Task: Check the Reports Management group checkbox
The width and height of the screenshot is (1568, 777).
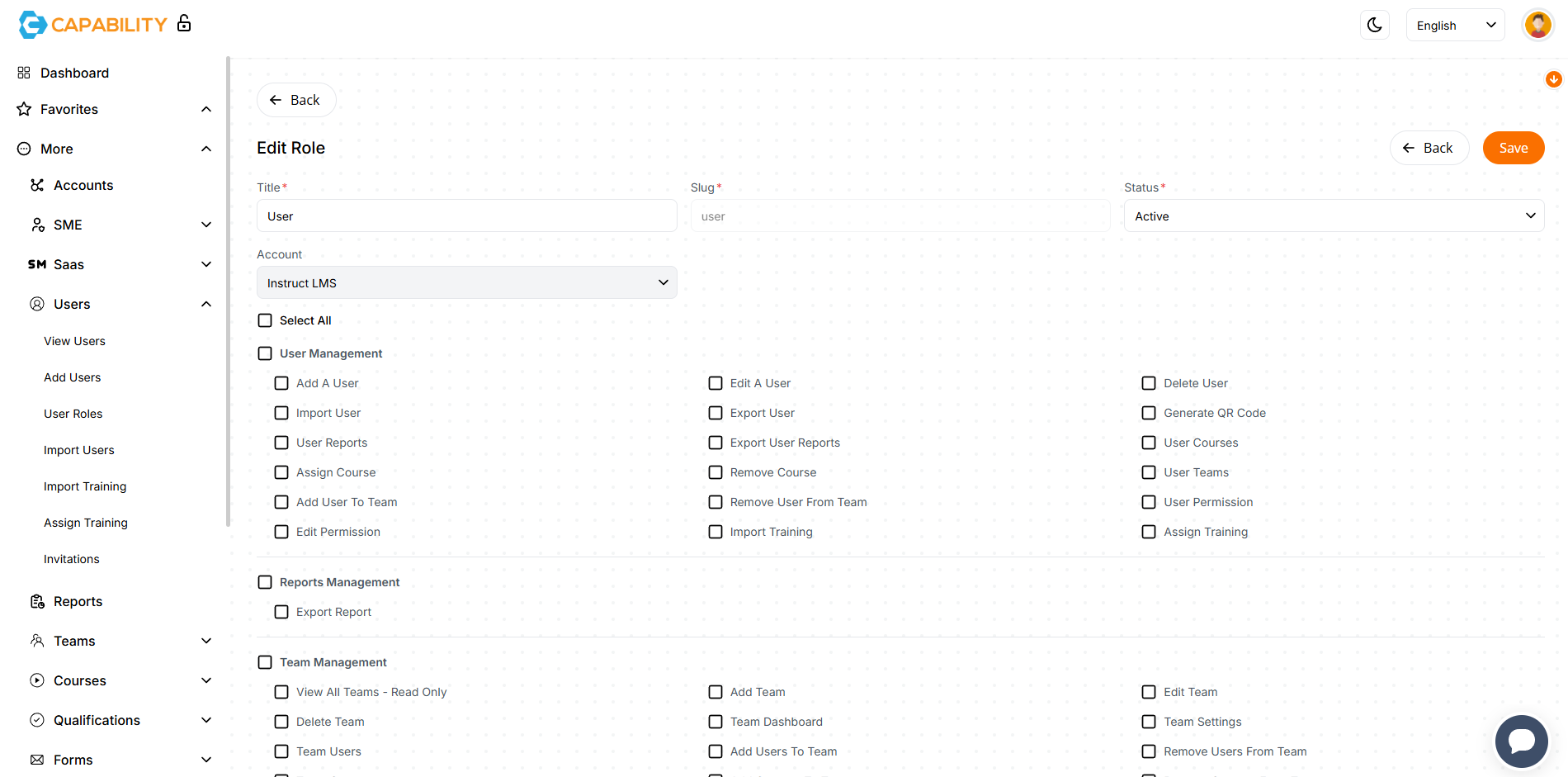Action: tap(265, 582)
